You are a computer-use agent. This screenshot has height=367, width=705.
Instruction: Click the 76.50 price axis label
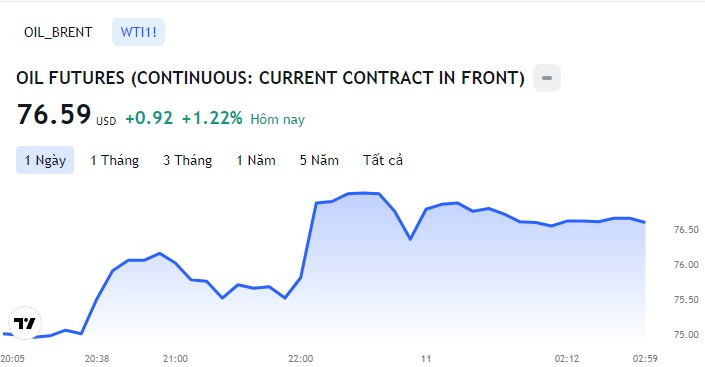[686, 230]
